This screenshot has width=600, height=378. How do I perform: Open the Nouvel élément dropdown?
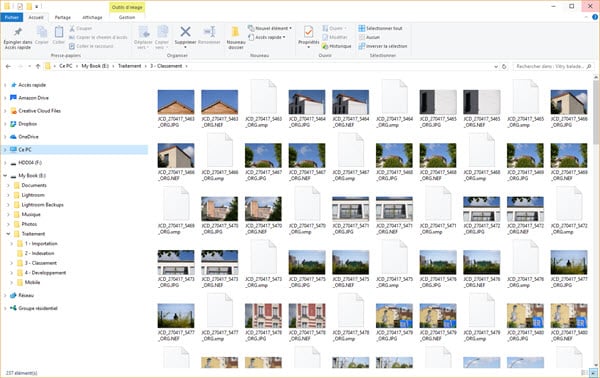pos(270,28)
